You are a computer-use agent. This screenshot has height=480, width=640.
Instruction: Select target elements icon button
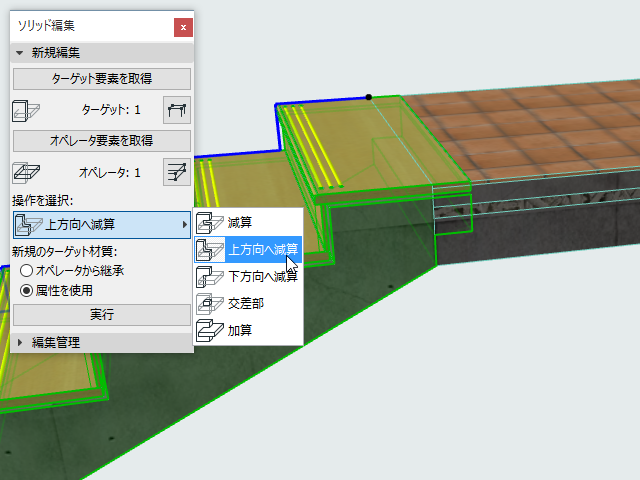[x=177, y=110]
